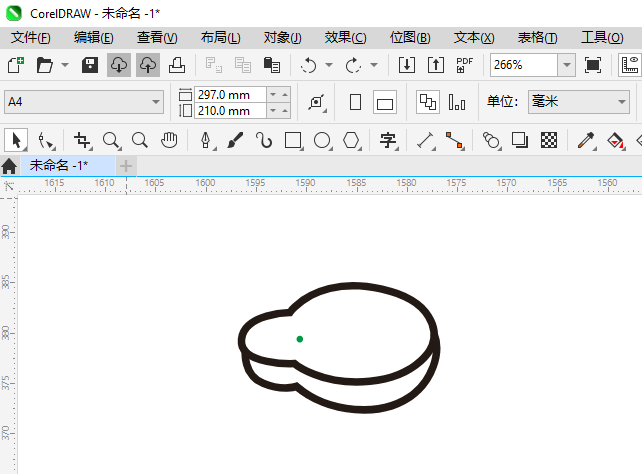Select the Crop tool
Screen dimensions: 642x474
click(82, 140)
